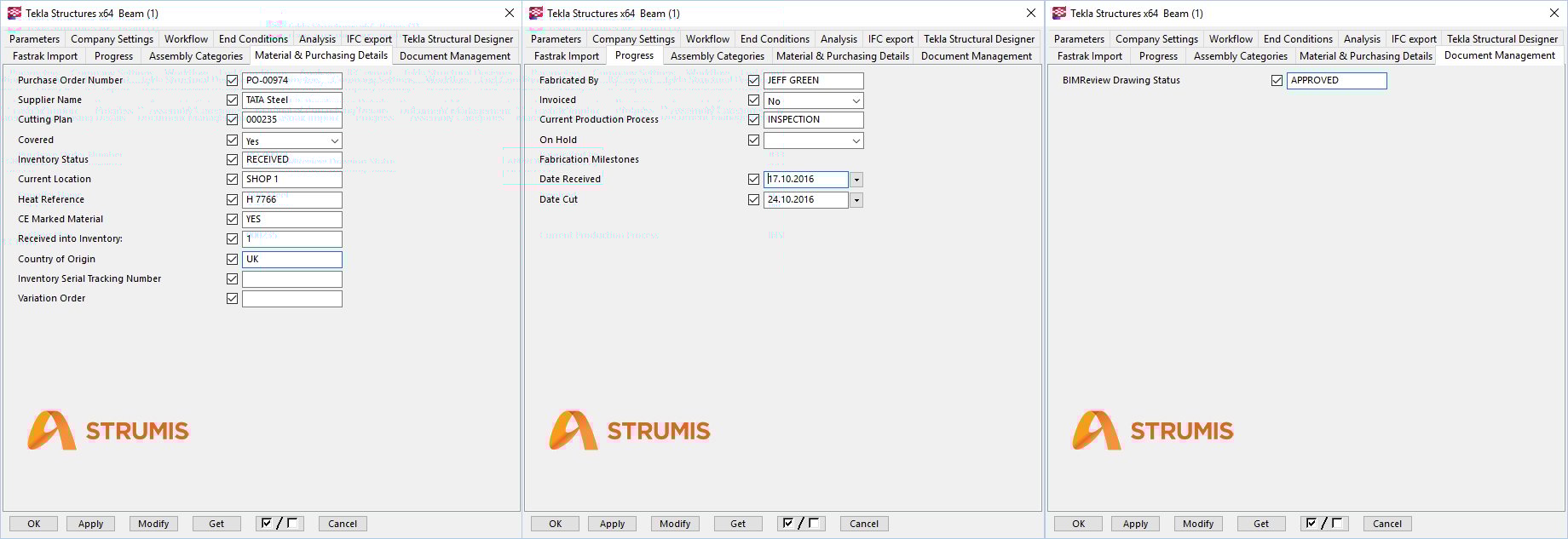
Task: Toggle the Variation Order checkbox
Action: point(232,298)
